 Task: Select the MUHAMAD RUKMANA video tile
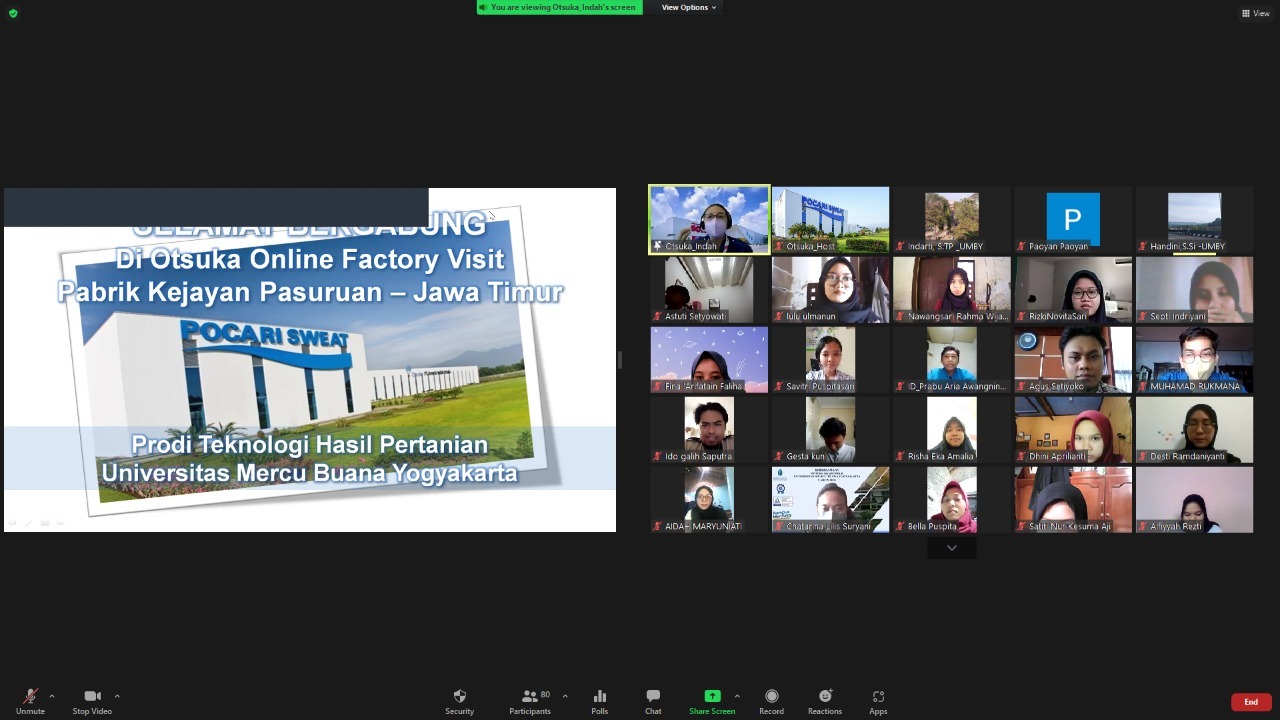[x=1194, y=360]
